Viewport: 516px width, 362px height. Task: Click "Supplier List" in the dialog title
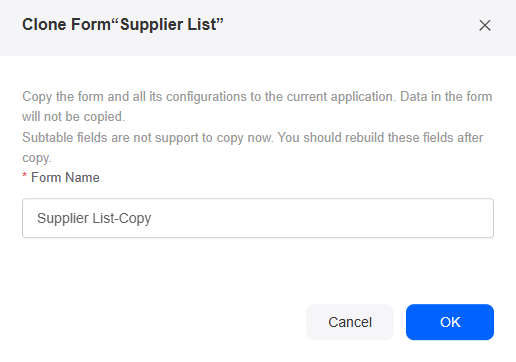[x=168, y=25]
